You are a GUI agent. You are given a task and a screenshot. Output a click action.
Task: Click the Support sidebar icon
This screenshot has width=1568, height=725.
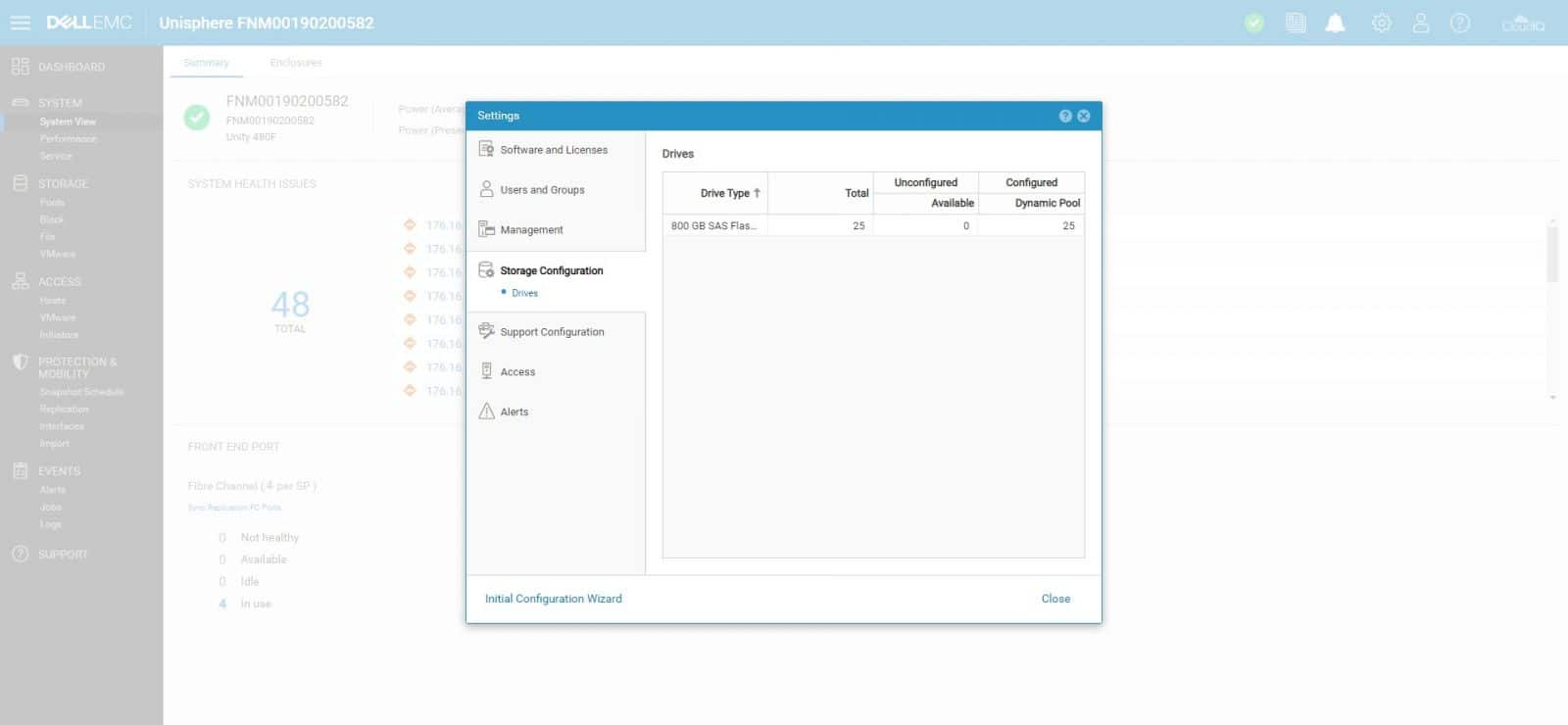click(x=20, y=554)
